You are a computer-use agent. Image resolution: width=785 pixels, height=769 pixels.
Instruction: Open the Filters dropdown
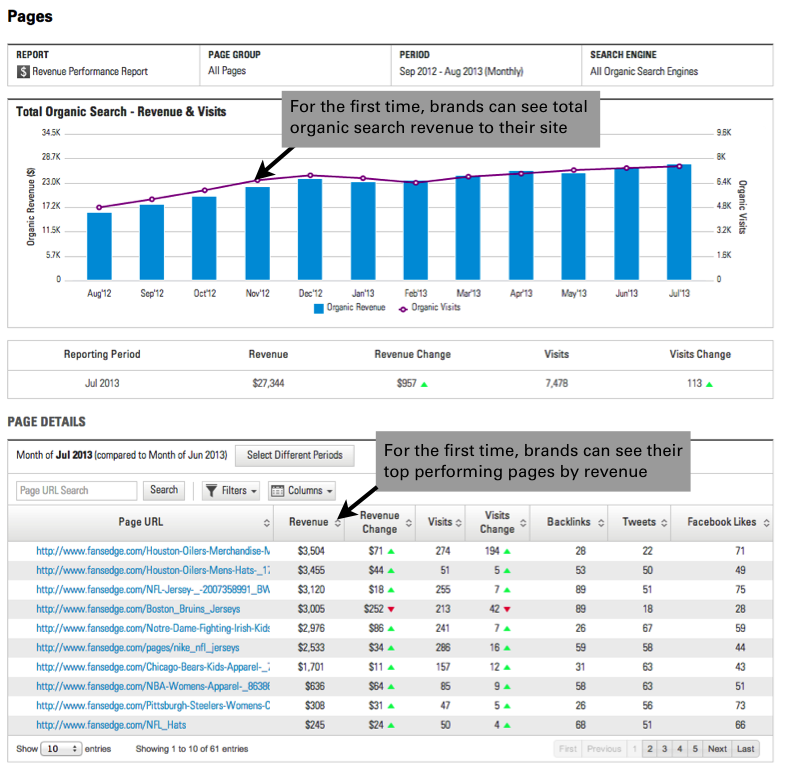click(231, 491)
